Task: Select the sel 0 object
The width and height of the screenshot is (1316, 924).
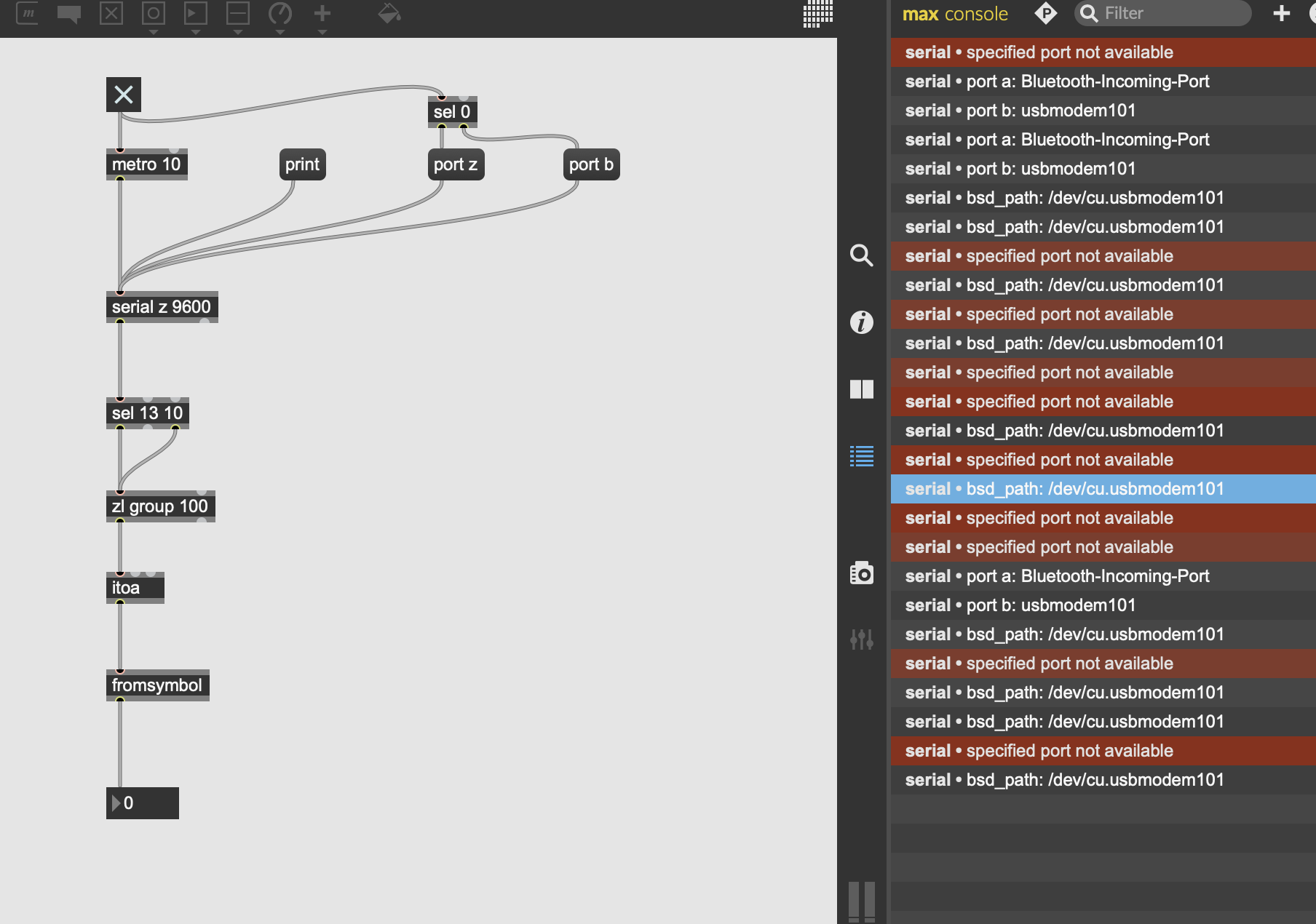Action: click(x=452, y=112)
